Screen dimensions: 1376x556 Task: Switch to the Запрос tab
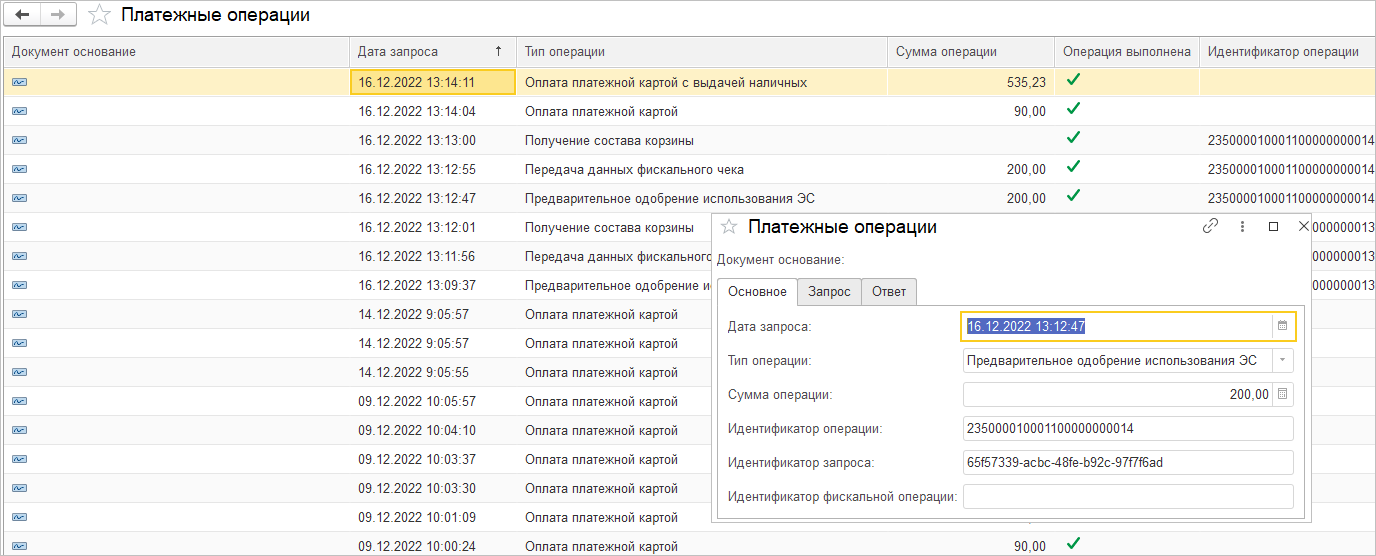pos(829,292)
